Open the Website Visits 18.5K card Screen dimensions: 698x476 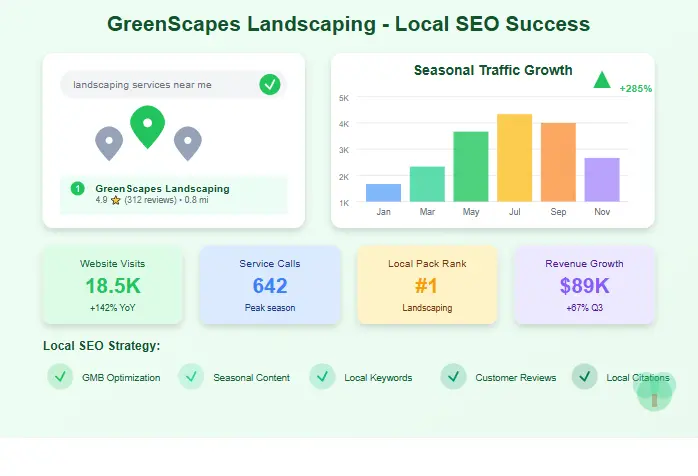[112, 285]
